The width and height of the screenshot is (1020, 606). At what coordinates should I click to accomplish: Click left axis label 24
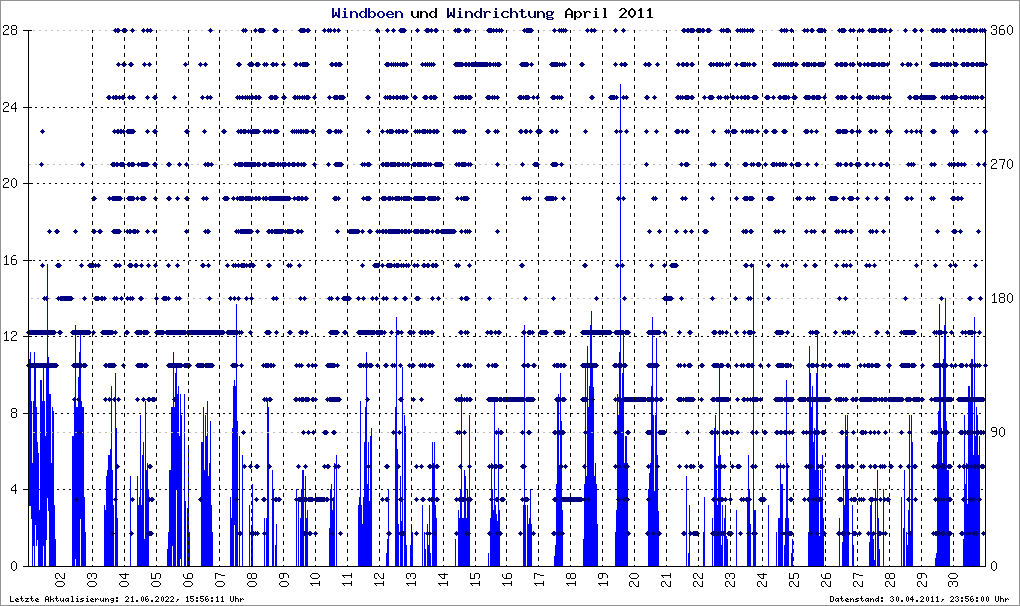click(x=9, y=107)
